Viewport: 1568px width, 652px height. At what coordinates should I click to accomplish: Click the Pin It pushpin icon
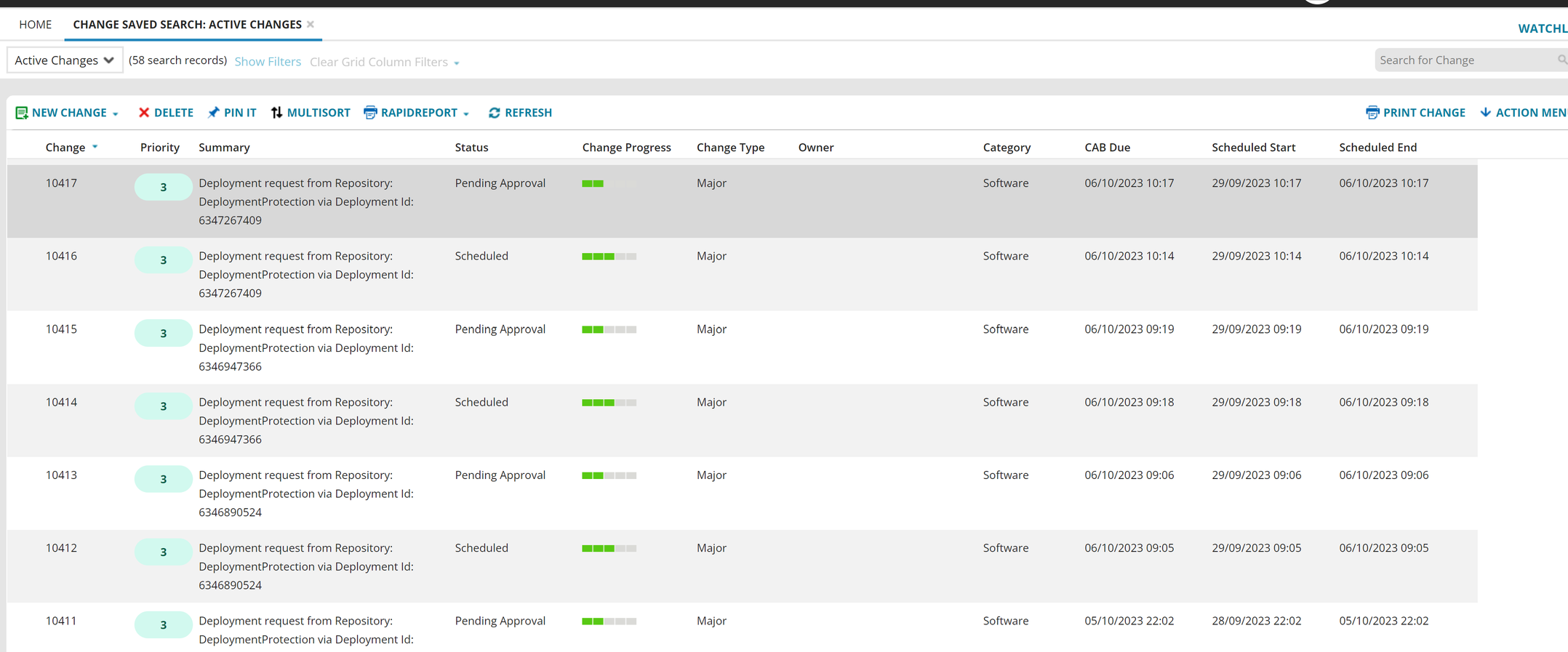click(213, 113)
